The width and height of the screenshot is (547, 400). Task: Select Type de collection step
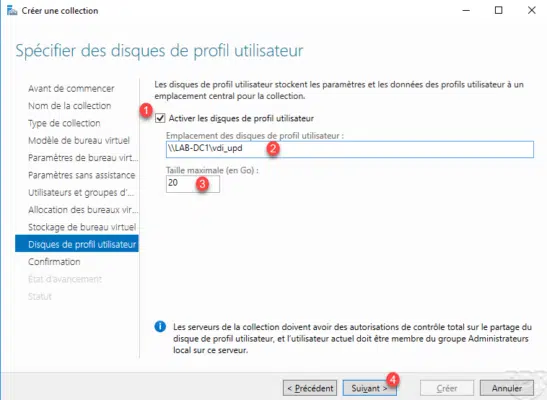(x=64, y=123)
